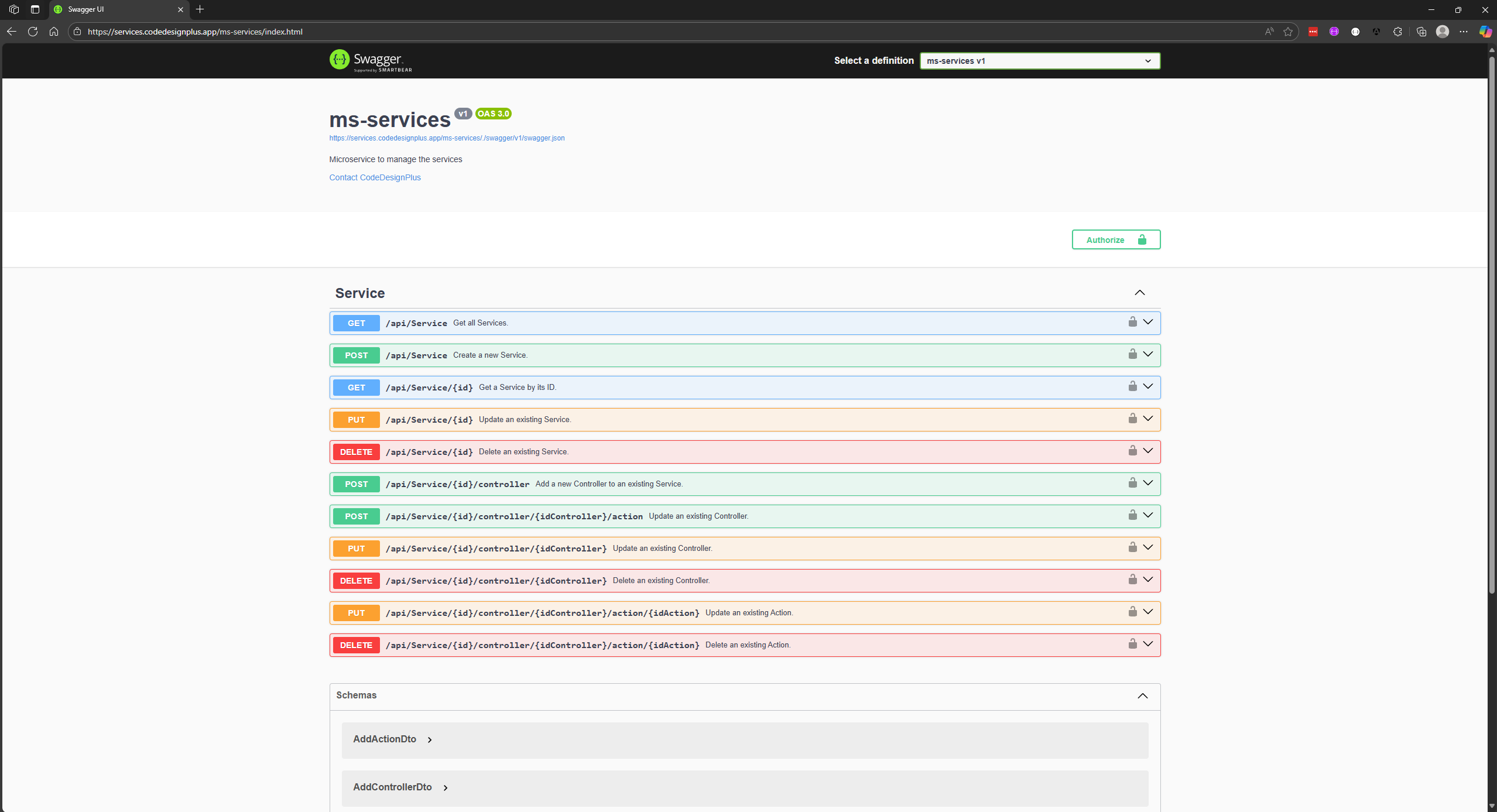
Task: Click the Service section heading
Action: [x=359, y=293]
